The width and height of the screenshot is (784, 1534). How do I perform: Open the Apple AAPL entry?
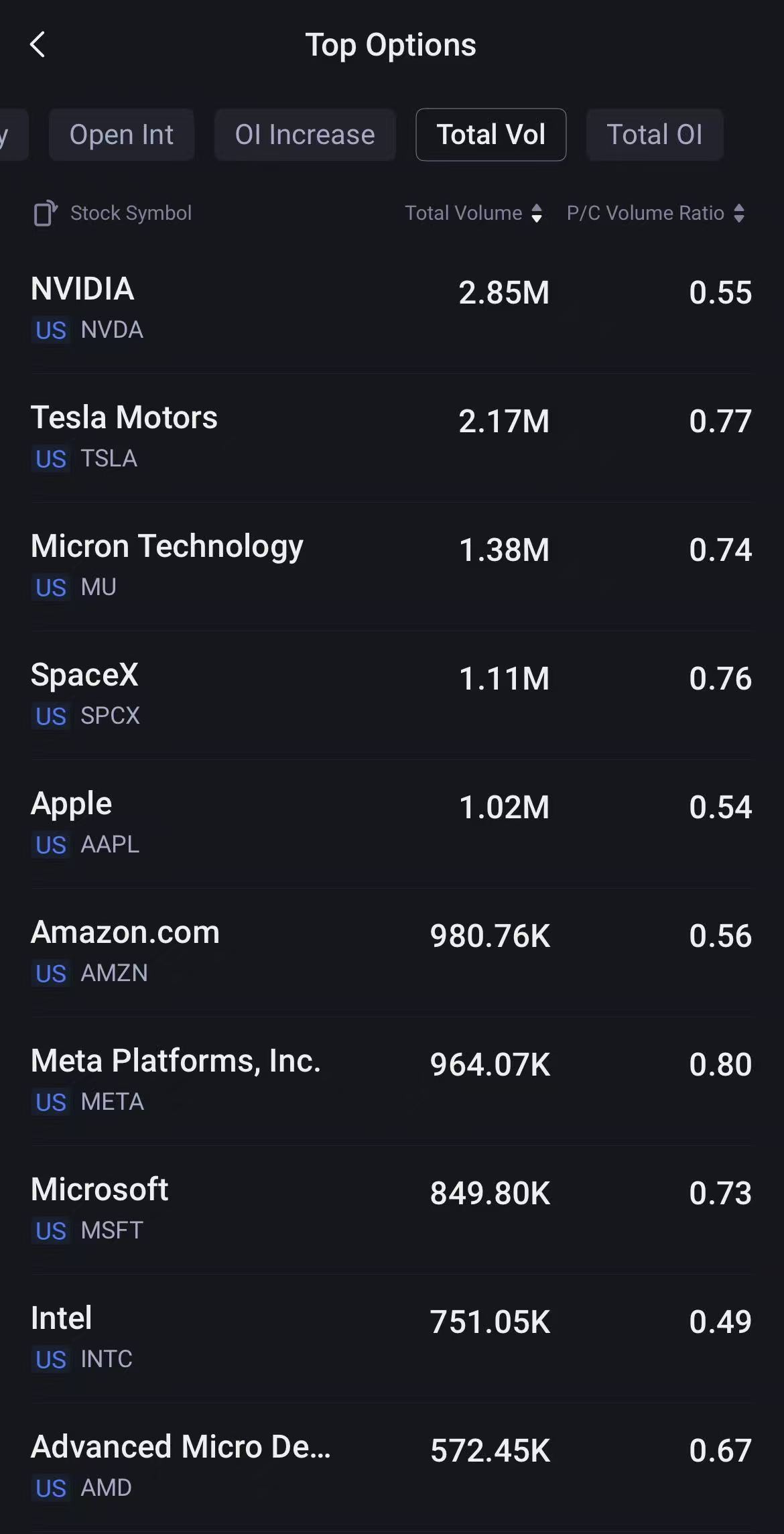(392, 824)
